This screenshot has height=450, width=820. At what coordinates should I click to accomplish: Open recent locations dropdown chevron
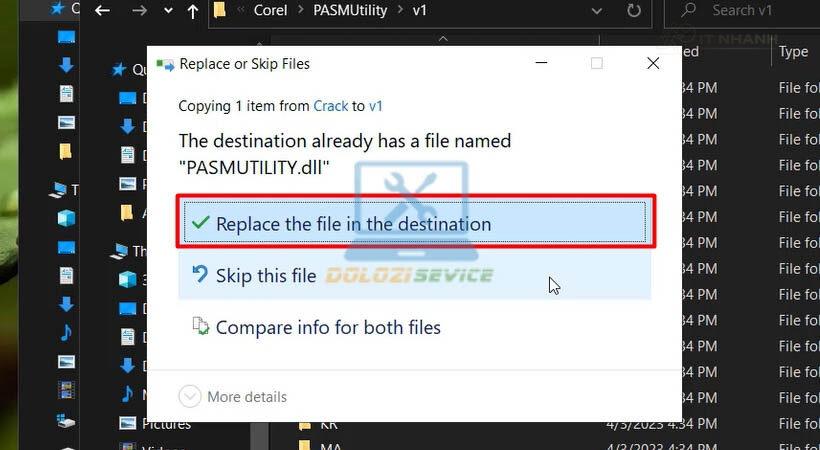[166, 12]
